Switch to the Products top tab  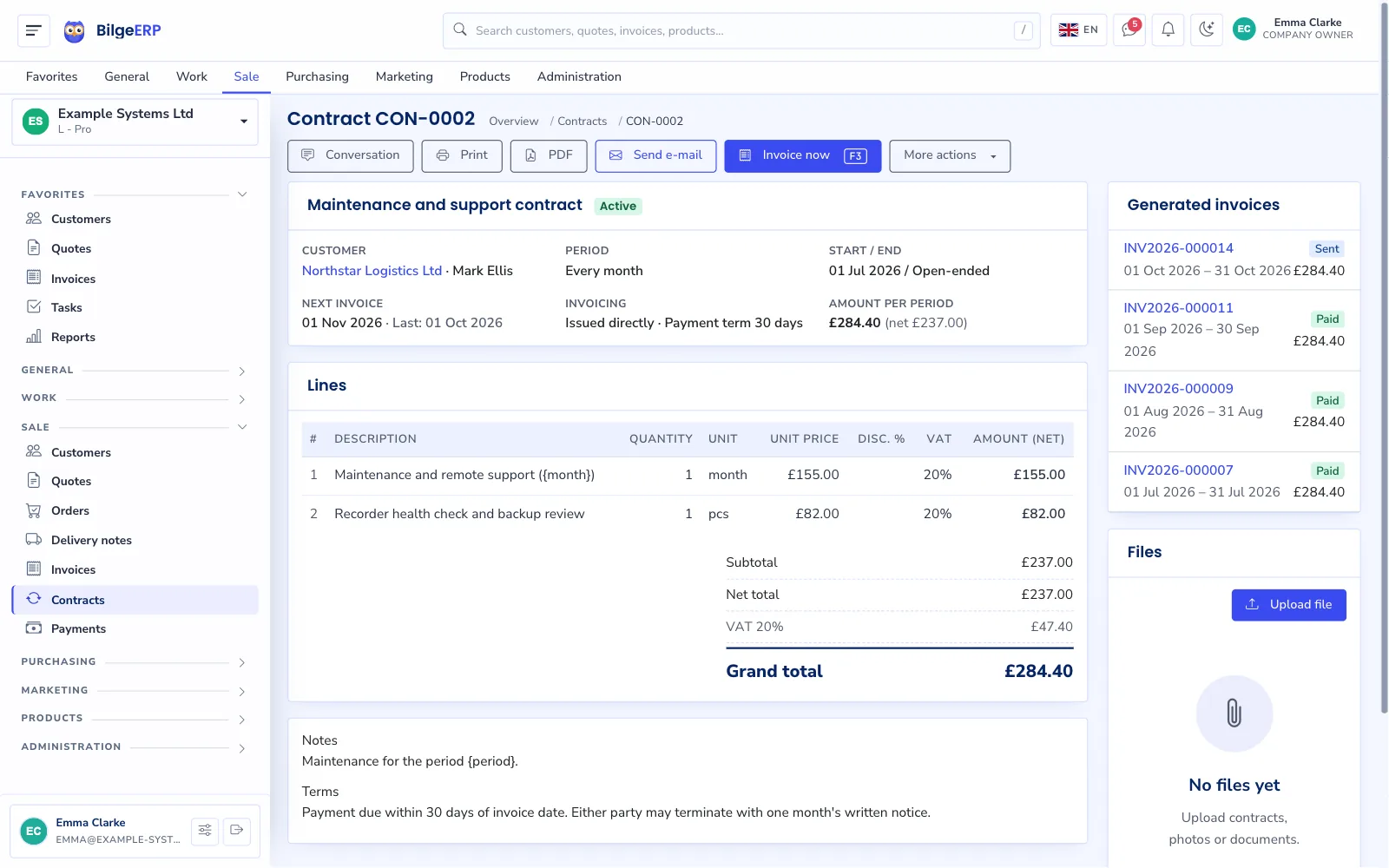point(484,76)
